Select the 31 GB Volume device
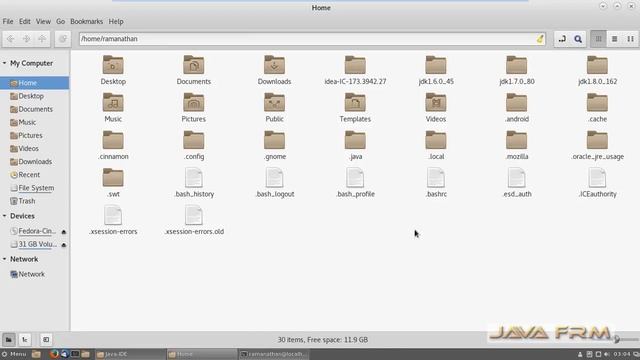 click(x=33, y=244)
